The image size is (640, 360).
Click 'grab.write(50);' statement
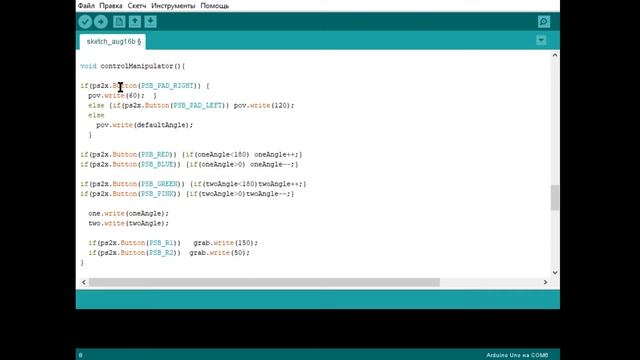[220, 253]
